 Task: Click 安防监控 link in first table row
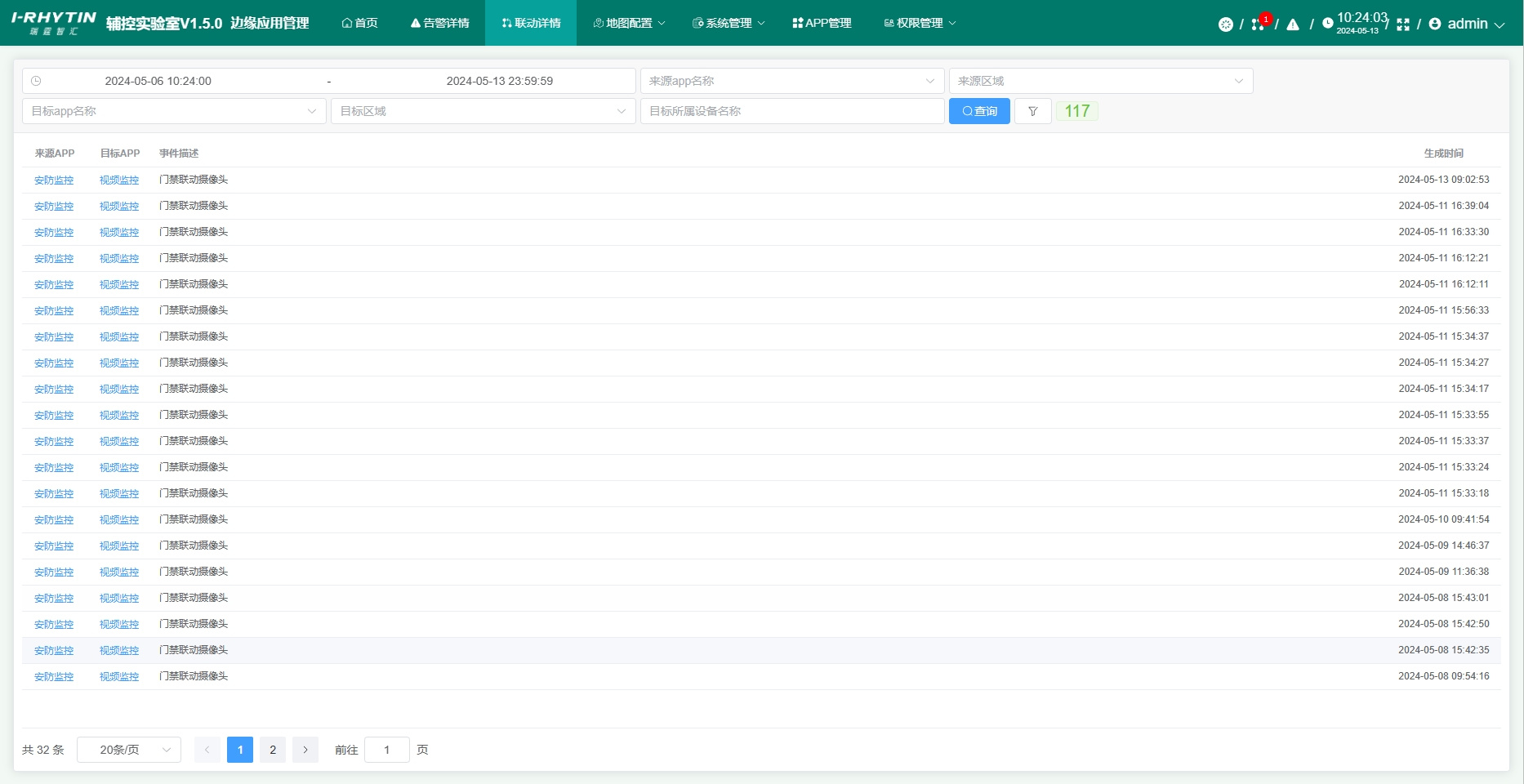pos(54,180)
